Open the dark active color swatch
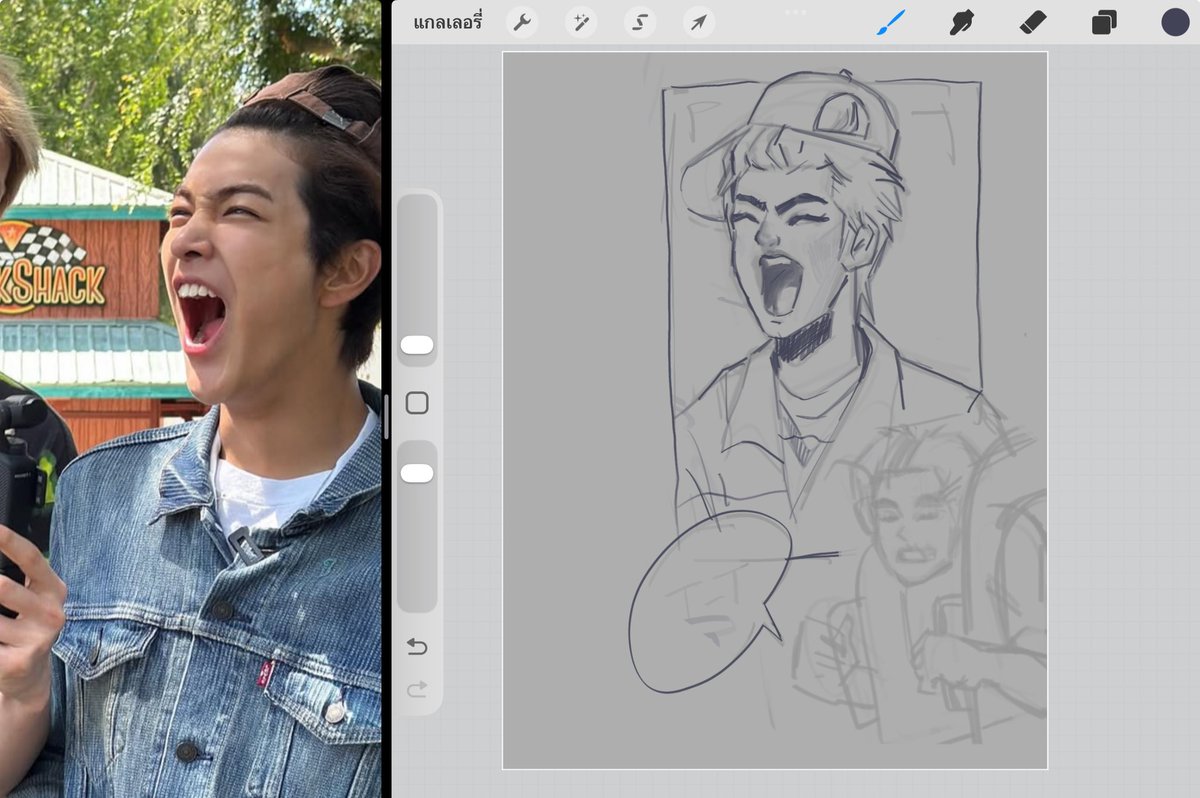Screen dimensions: 1200x798 1175,22
